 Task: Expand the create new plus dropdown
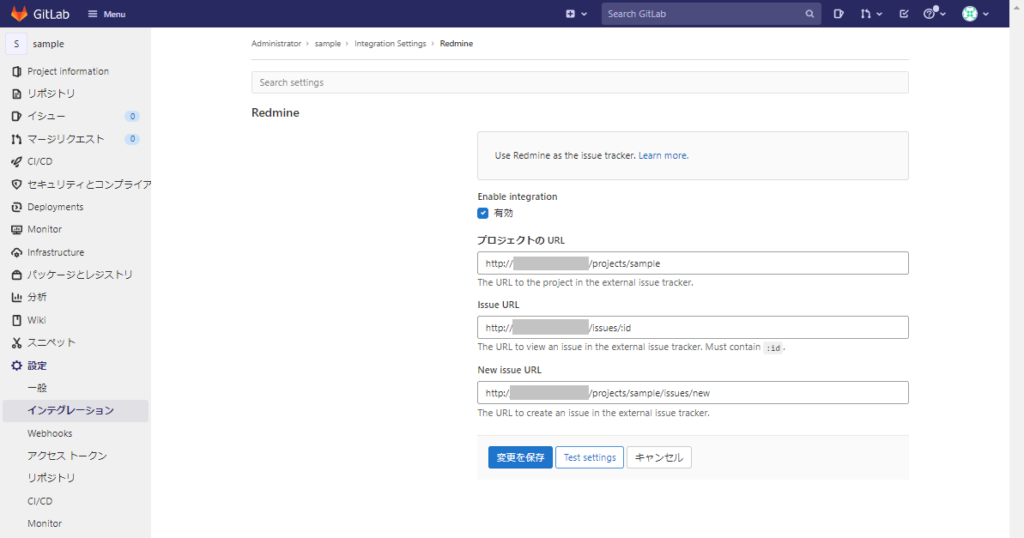click(x=576, y=14)
